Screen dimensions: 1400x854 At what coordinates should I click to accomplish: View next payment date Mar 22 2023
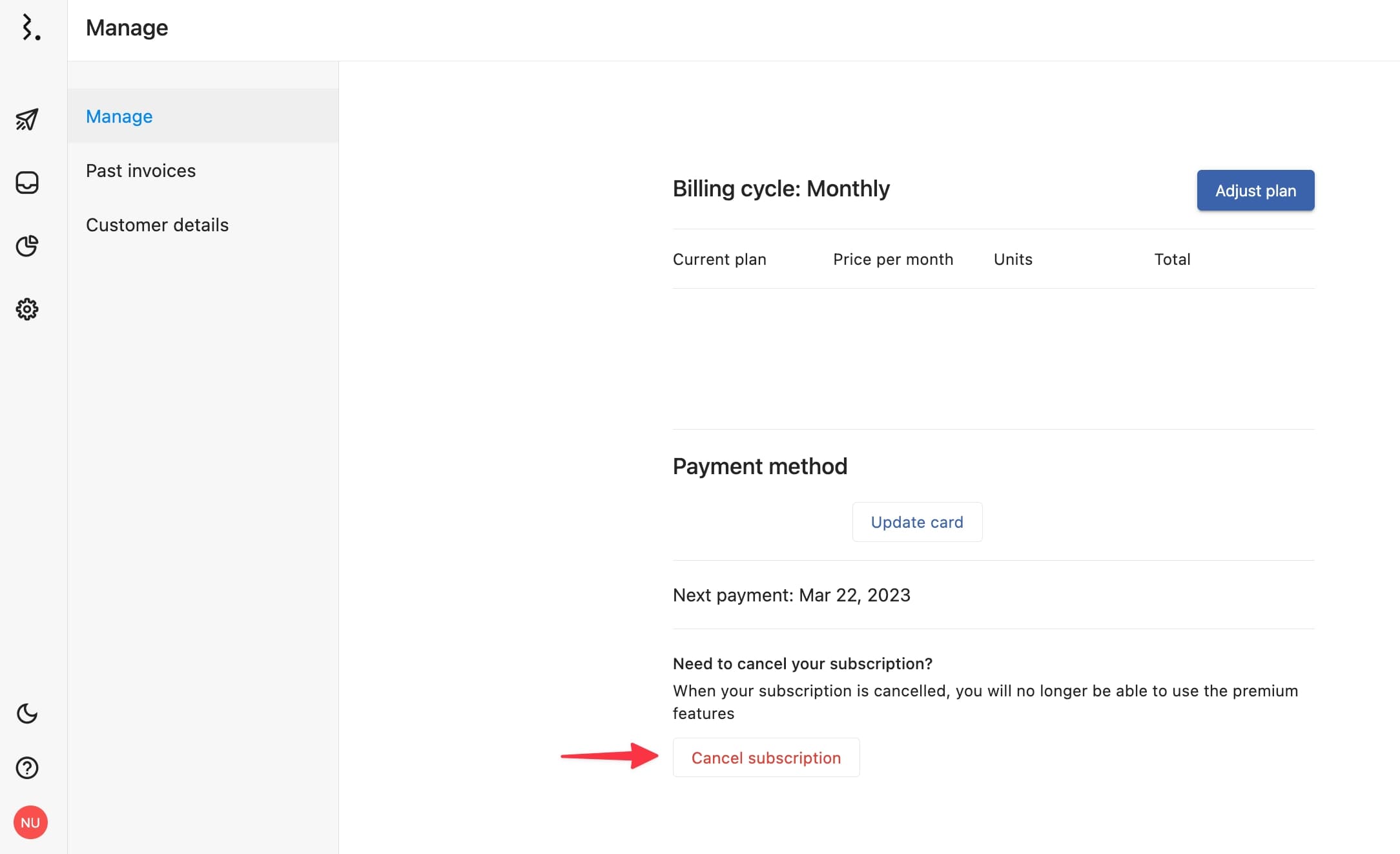coord(792,595)
